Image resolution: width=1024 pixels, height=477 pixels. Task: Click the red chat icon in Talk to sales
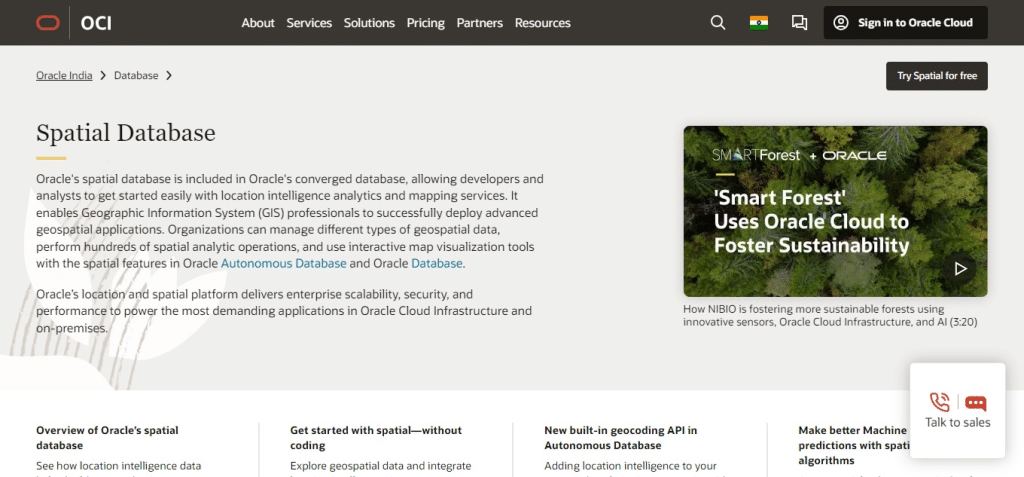pos(975,403)
